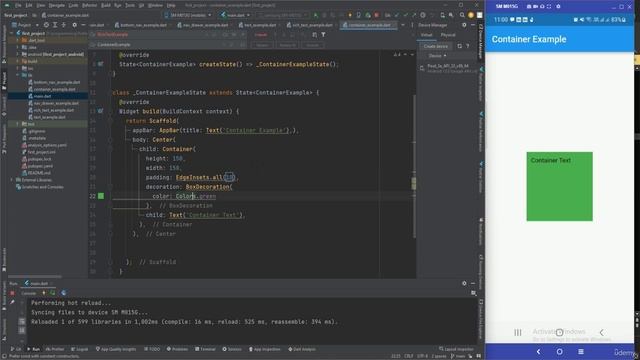Select Scratches and Consoles in tree
This screenshot has height=360, width=640.
(40, 187)
